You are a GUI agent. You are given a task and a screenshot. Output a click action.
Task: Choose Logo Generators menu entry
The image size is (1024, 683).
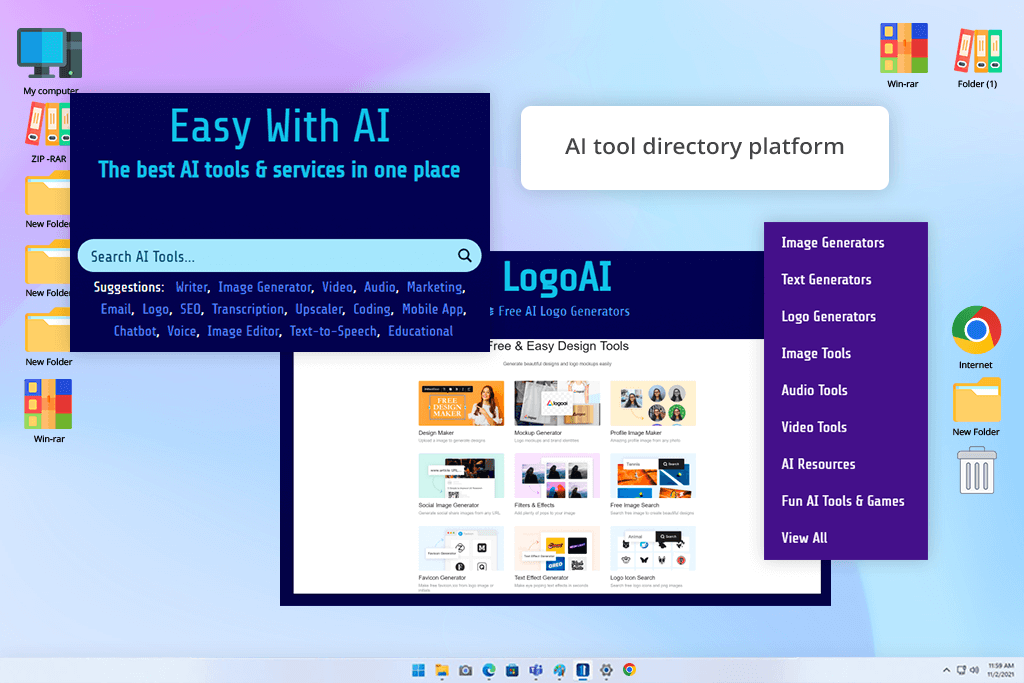(x=829, y=317)
